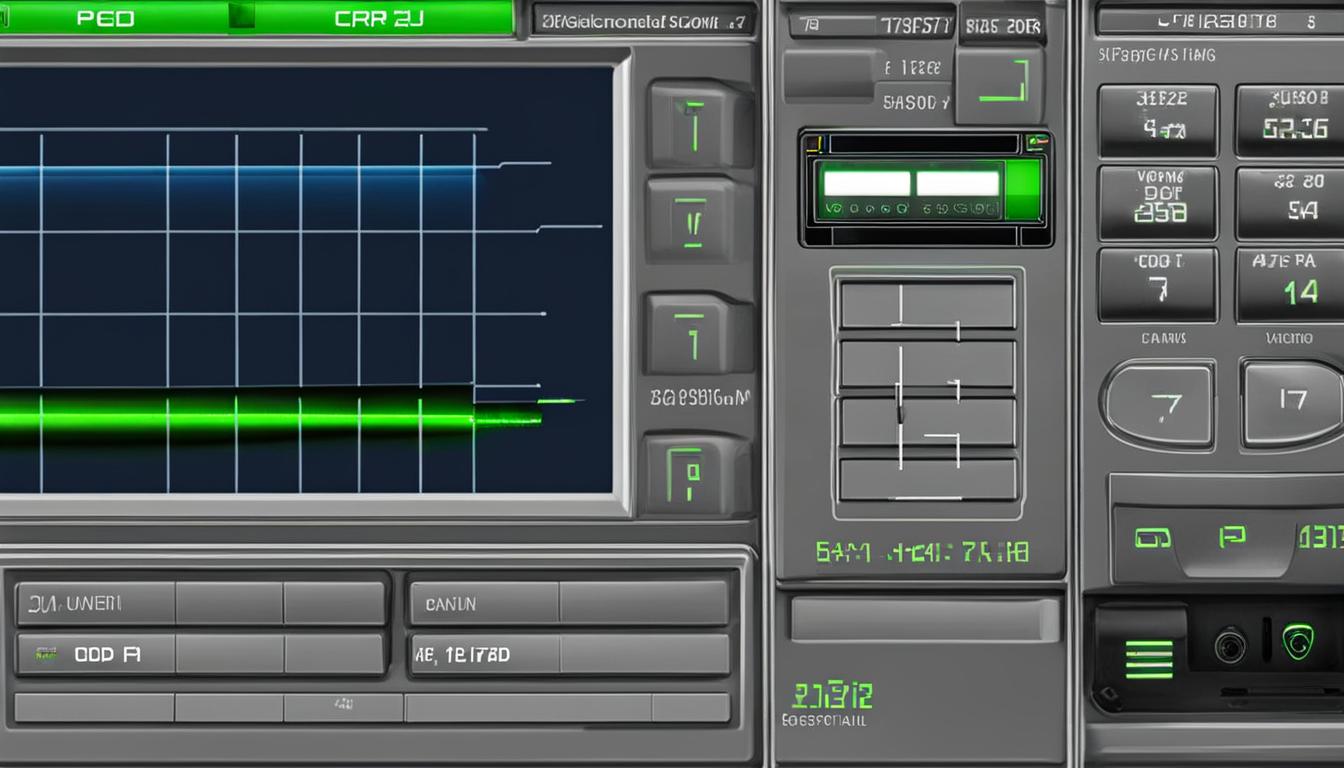Image resolution: width=1344 pixels, height=768 pixels.
Task: Expand the AE, 1E I7BD row
Action: [568, 655]
